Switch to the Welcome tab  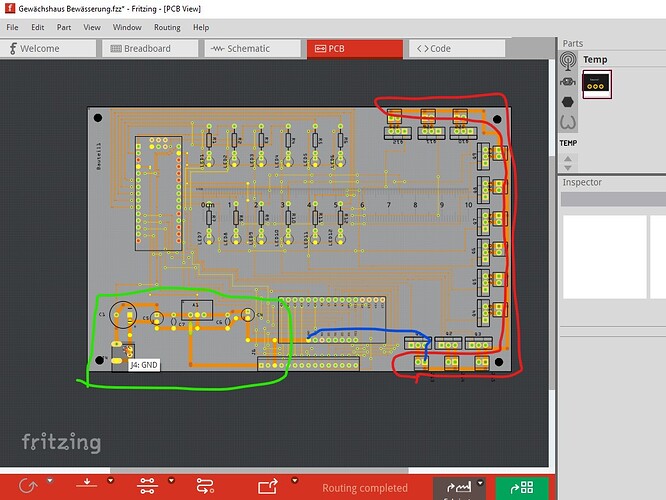pyautogui.click(x=48, y=48)
